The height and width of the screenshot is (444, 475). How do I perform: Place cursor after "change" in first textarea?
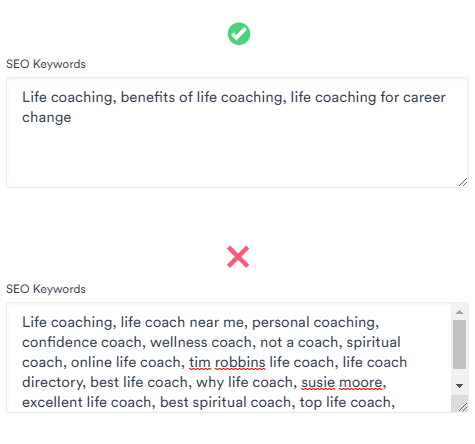coord(72,118)
